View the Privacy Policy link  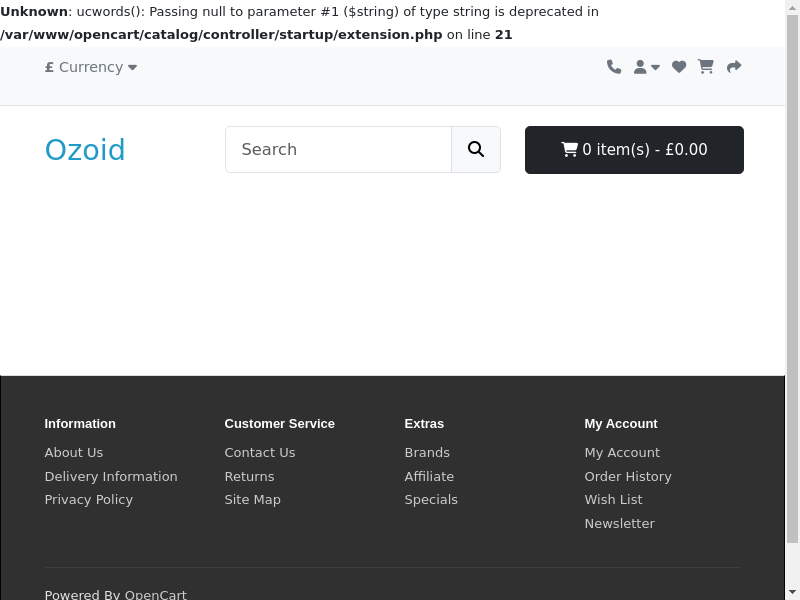[x=89, y=499]
